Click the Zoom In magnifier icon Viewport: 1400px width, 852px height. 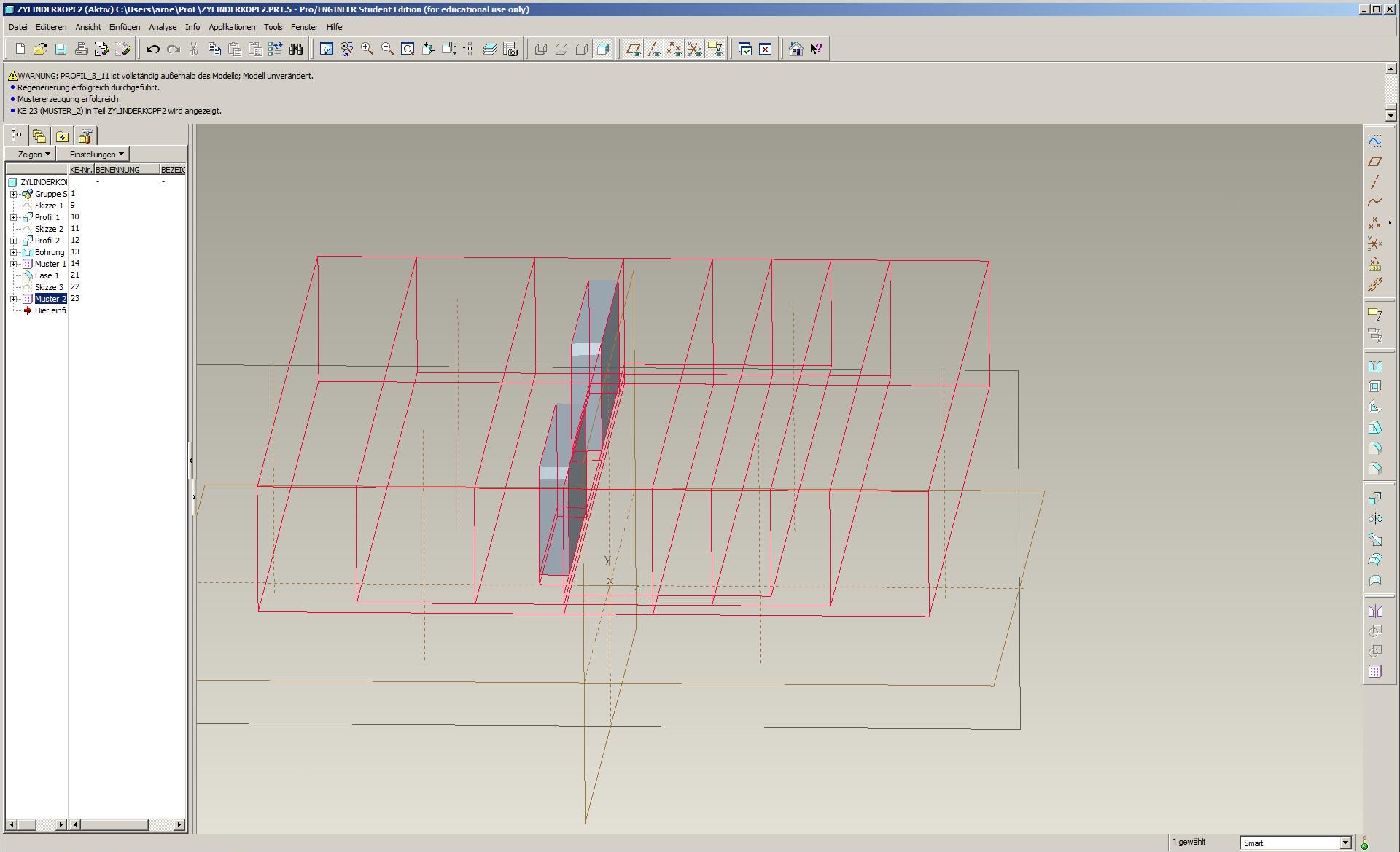[367, 49]
